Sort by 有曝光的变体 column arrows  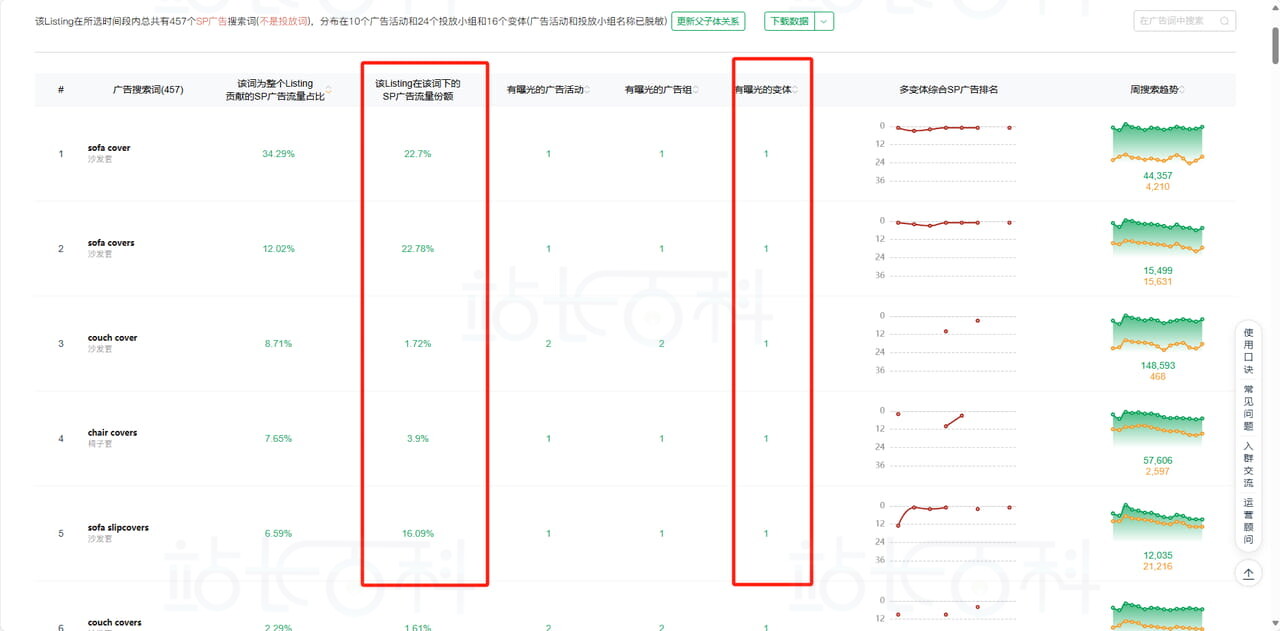pos(796,90)
